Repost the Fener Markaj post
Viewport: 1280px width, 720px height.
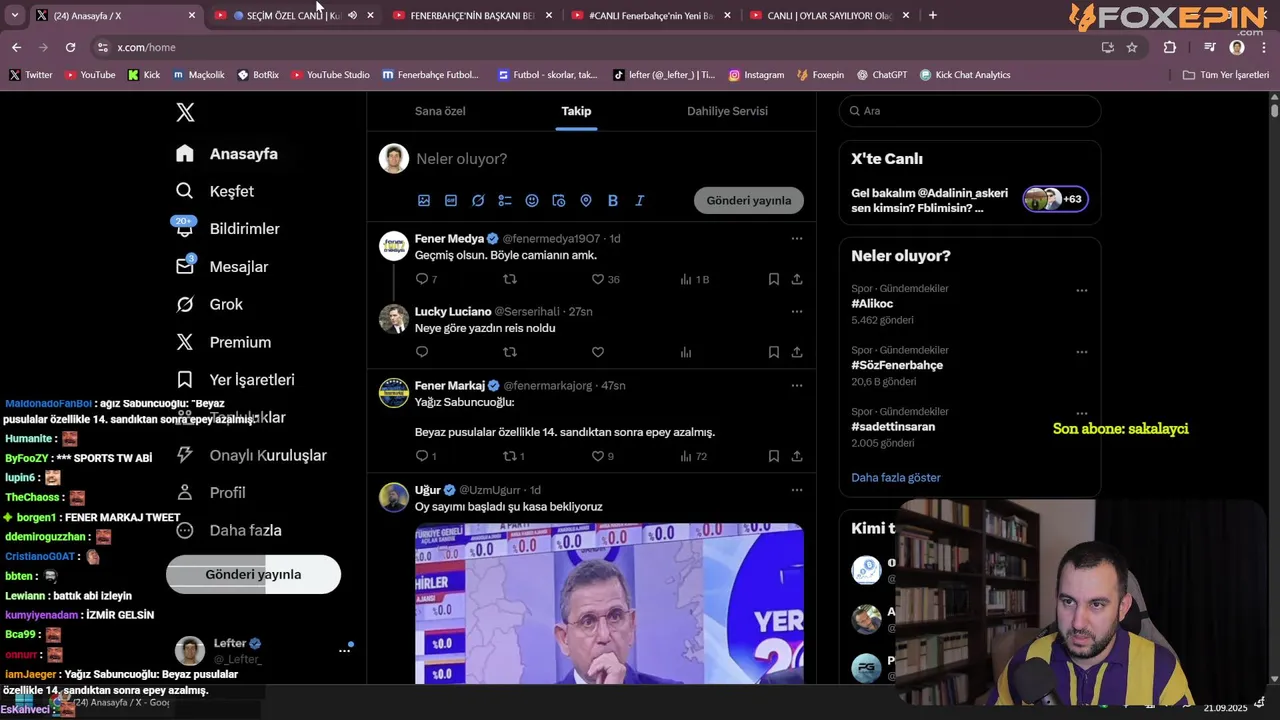point(510,456)
